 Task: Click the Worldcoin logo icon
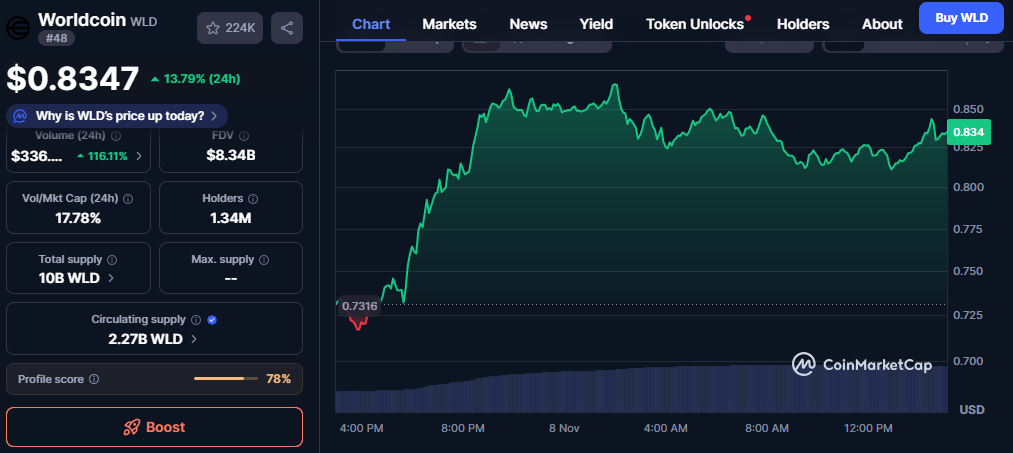pos(18,27)
